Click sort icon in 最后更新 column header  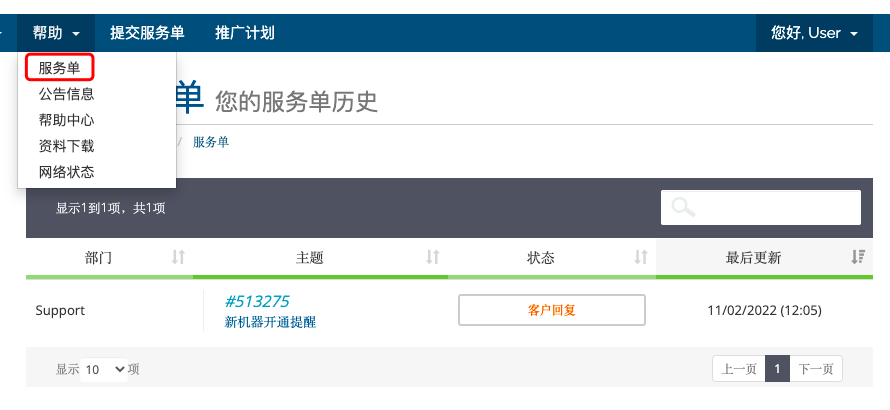pyautogui.click(x=857, y=258)
